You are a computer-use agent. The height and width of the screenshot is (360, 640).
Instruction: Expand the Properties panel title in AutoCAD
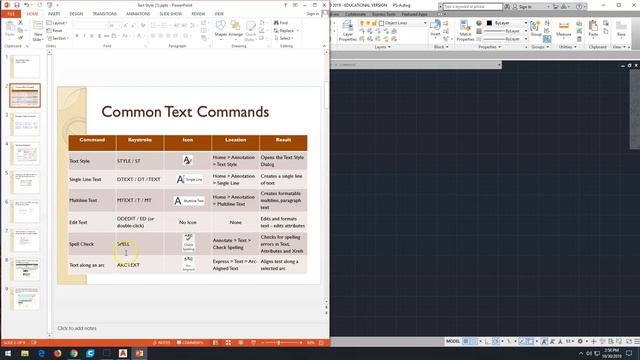click(489, 47)
